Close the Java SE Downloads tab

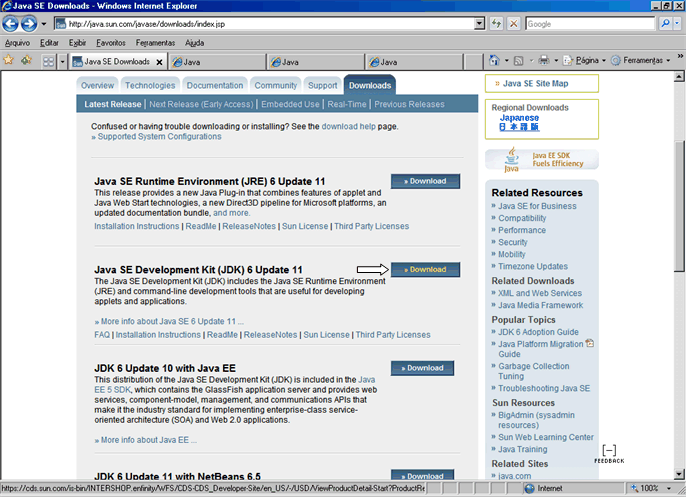[x=159, y=62]
